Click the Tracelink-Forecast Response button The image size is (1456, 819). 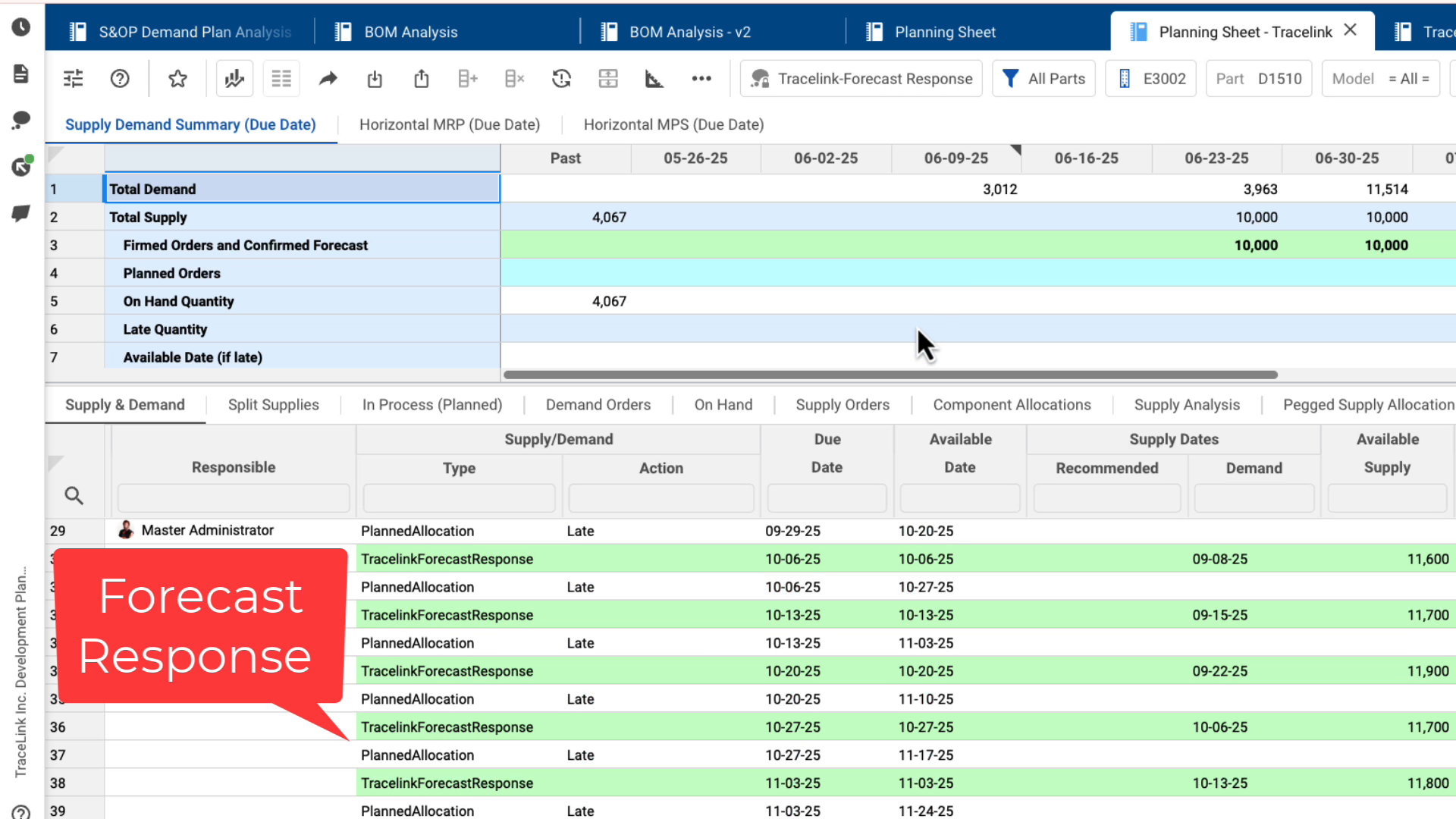(861, 78)
